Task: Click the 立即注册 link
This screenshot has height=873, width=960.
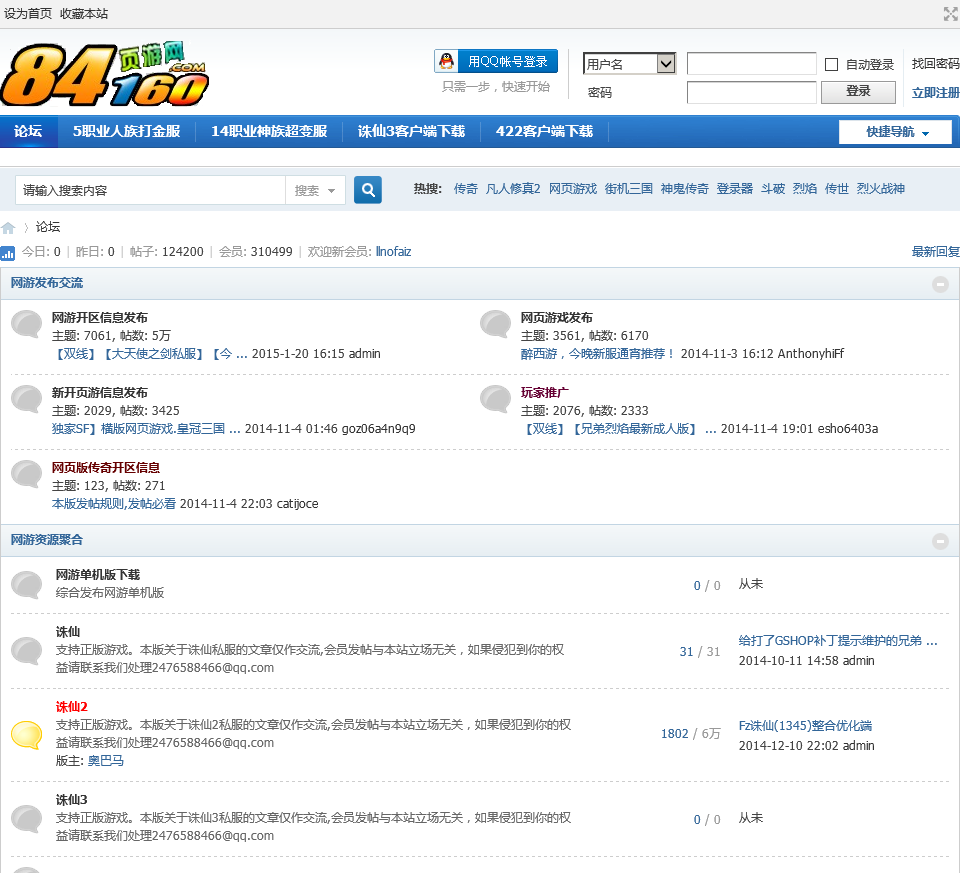Action: [936, 92]
